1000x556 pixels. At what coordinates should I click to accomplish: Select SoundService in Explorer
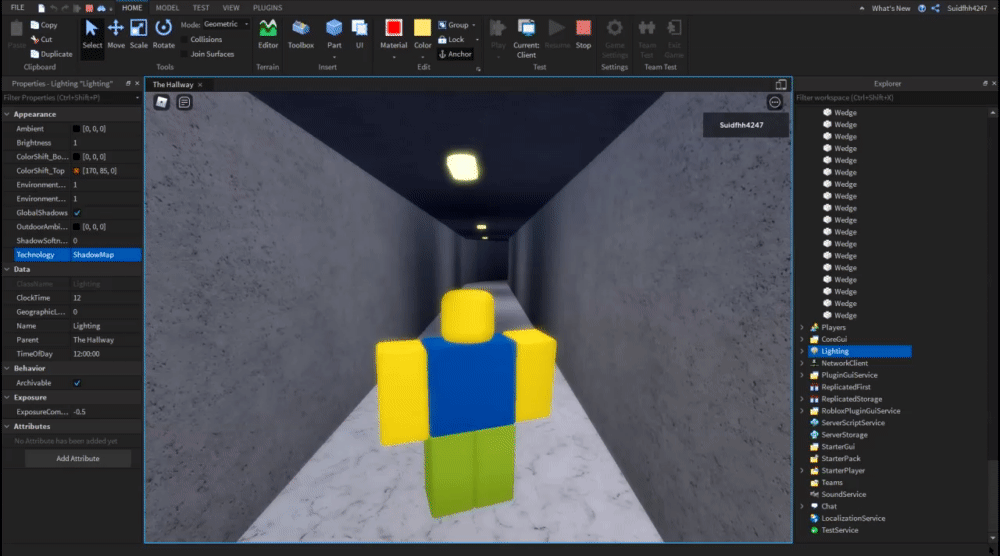coord(843,495)
